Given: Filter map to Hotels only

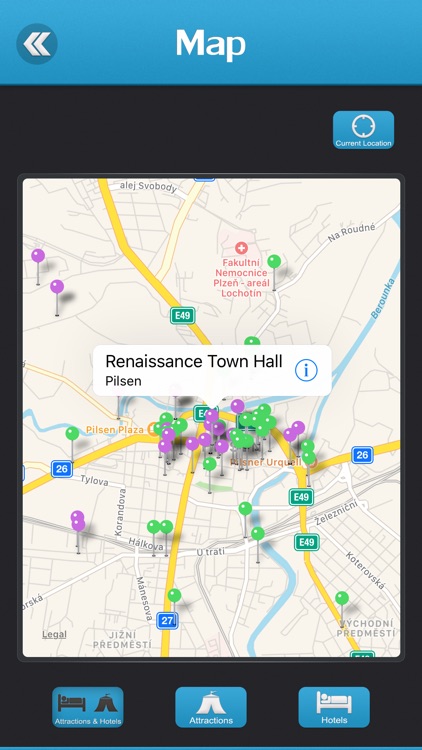Looking at the screenshot, I should coord(334,707).
